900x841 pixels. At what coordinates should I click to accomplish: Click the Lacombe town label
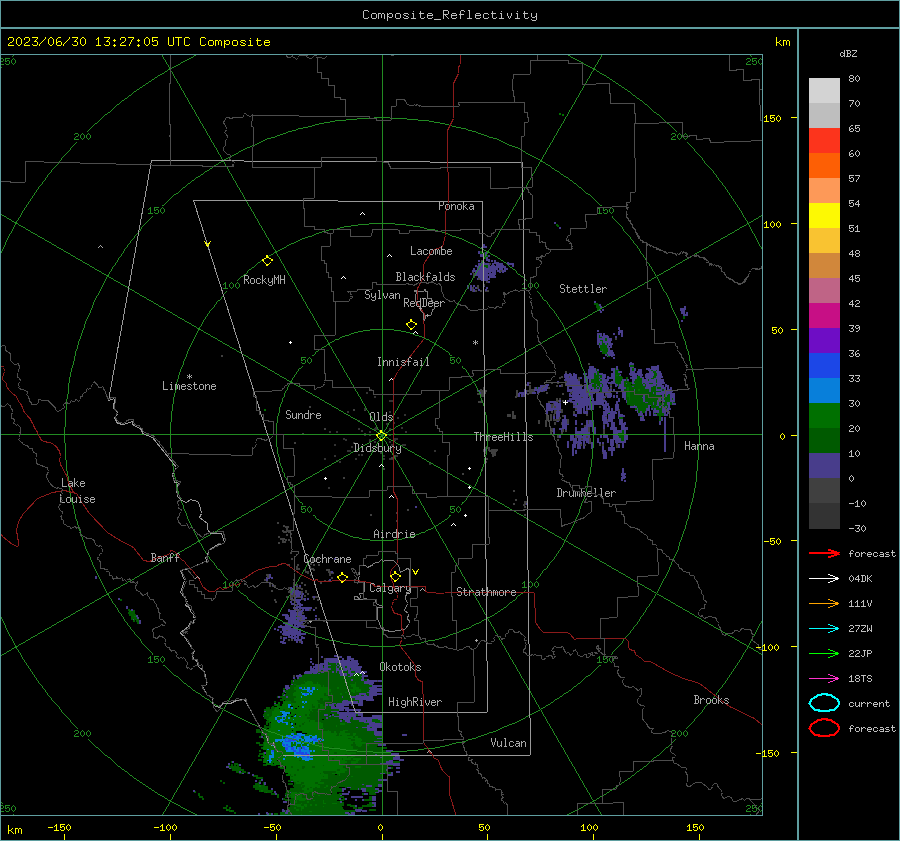click(x=431, y=251)
